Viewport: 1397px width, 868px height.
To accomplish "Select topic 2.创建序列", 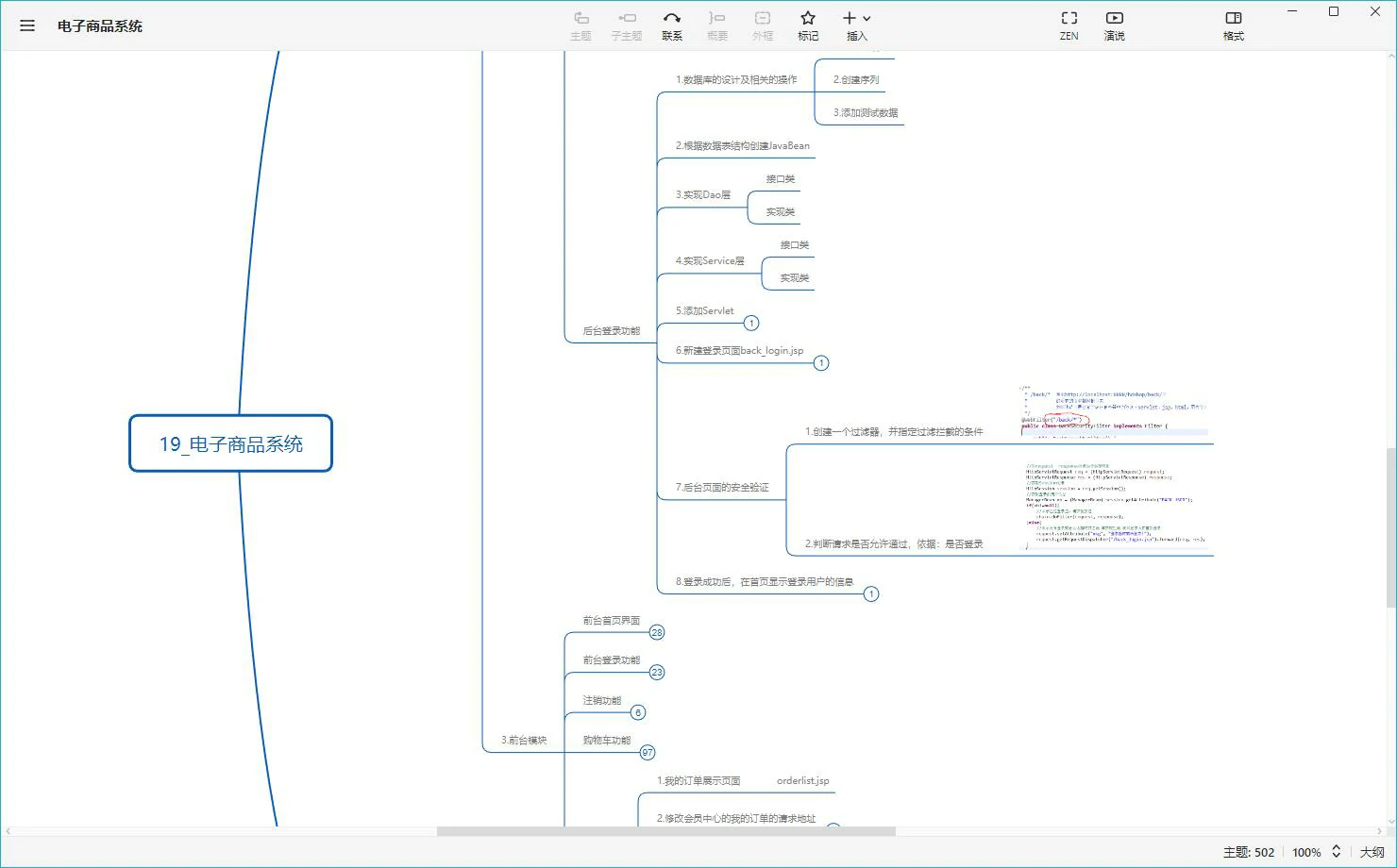I will point(856,80).
